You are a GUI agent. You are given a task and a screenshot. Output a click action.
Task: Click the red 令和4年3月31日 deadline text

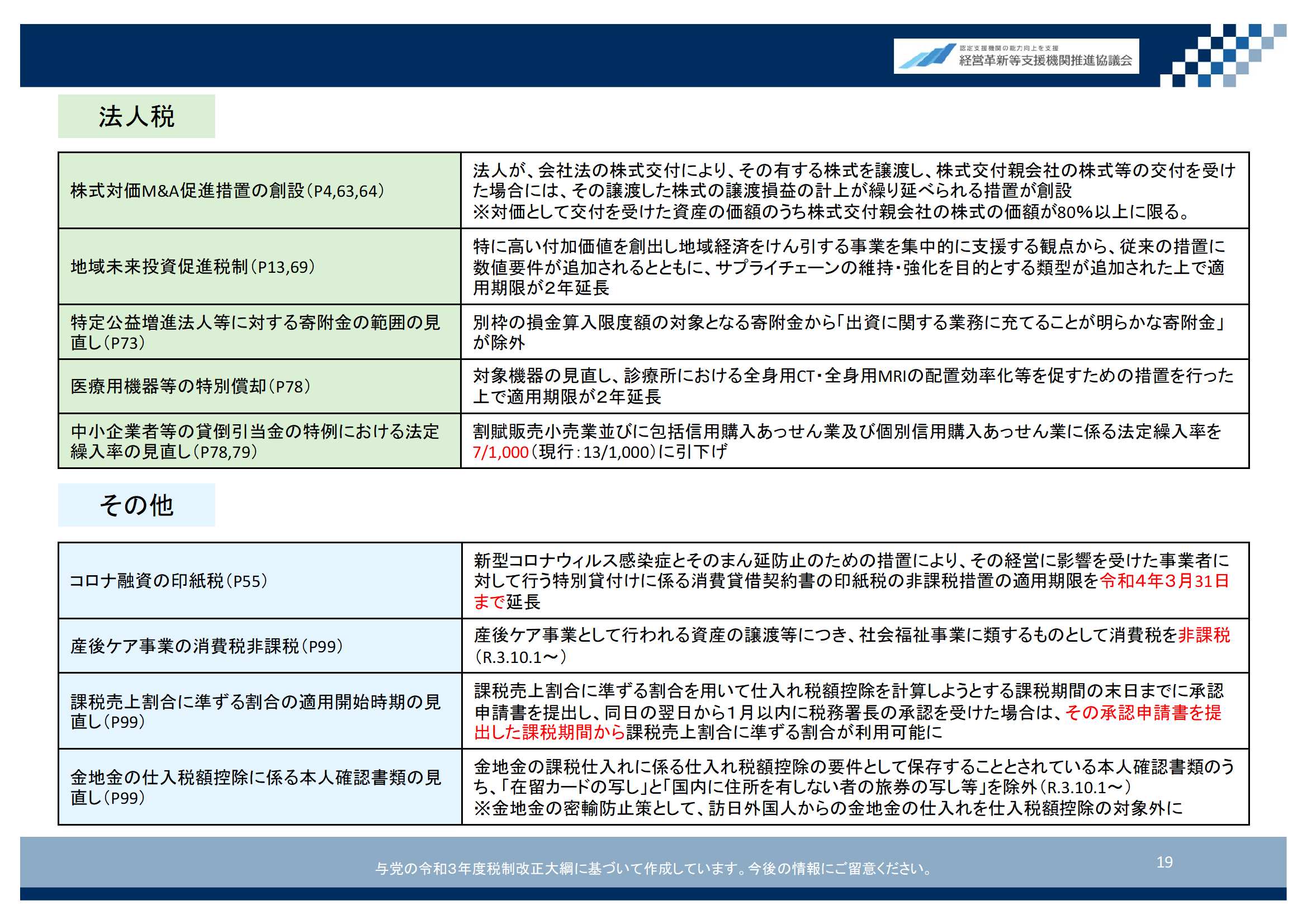1164,581
